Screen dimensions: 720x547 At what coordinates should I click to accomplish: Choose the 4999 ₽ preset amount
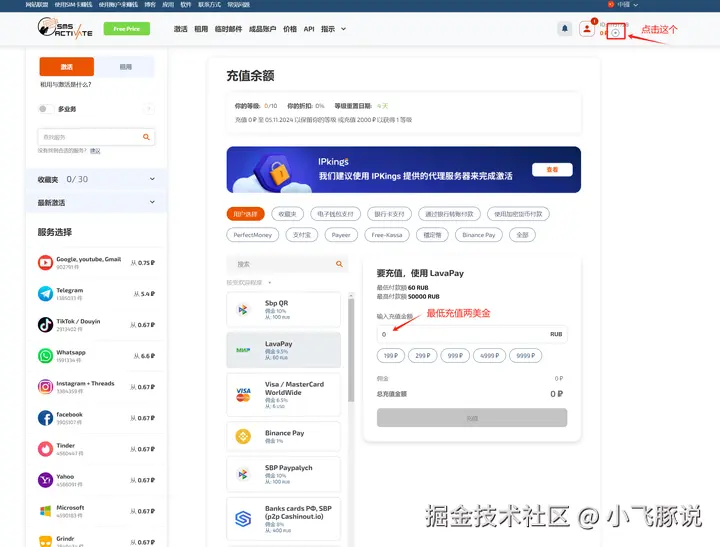(489, 355)
